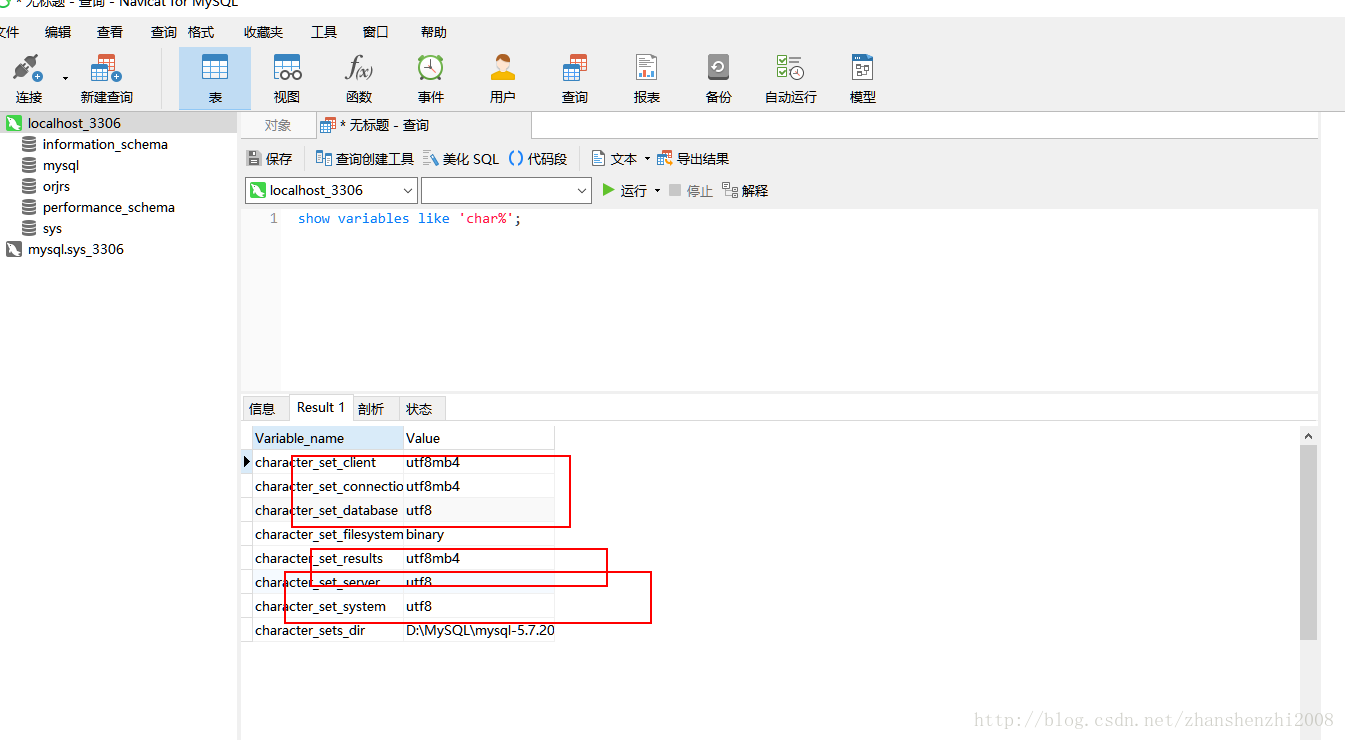Open the Edit (编辑) menu
The image size is (1345, 740).
[x=58, y=32]
